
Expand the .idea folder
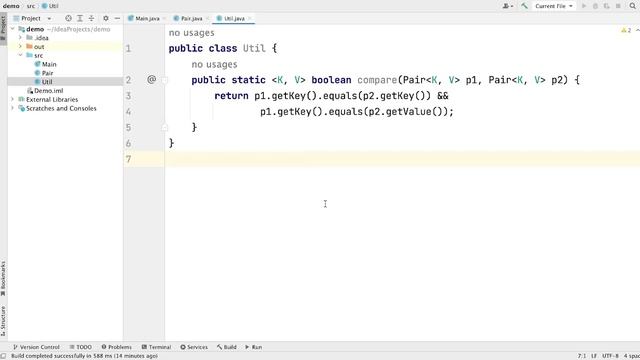pyautogui.click(x=20, y=38)
